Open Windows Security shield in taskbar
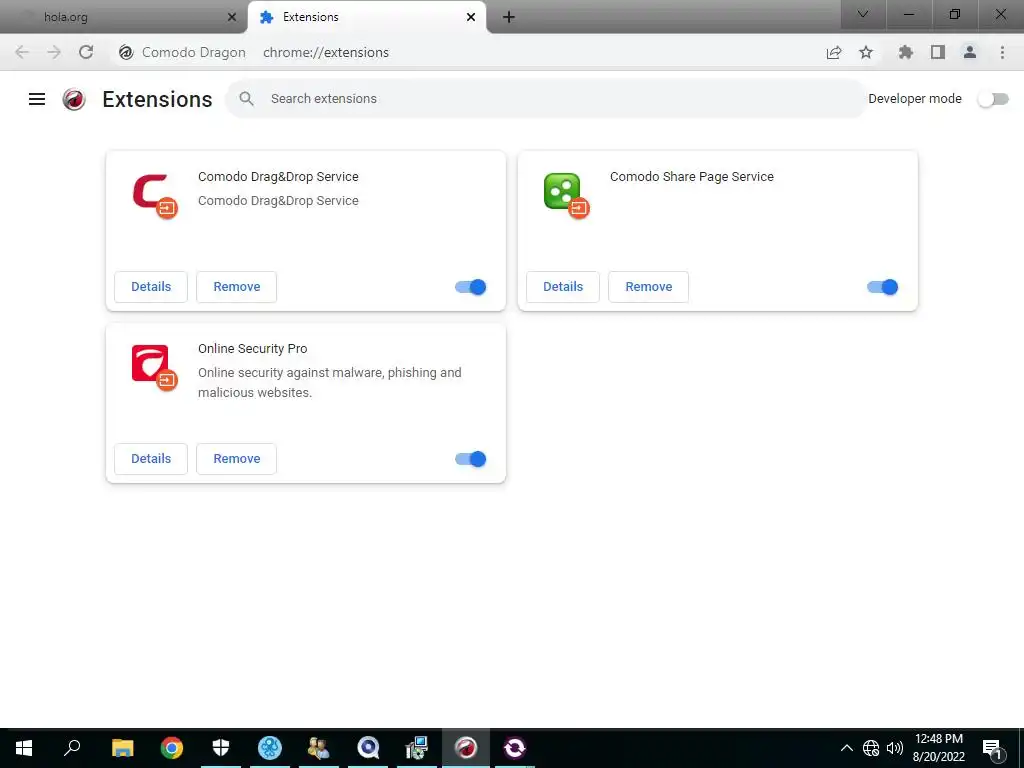Viewport: 1024px width, 768px height. pyautogui.click(x=221, y=748)
